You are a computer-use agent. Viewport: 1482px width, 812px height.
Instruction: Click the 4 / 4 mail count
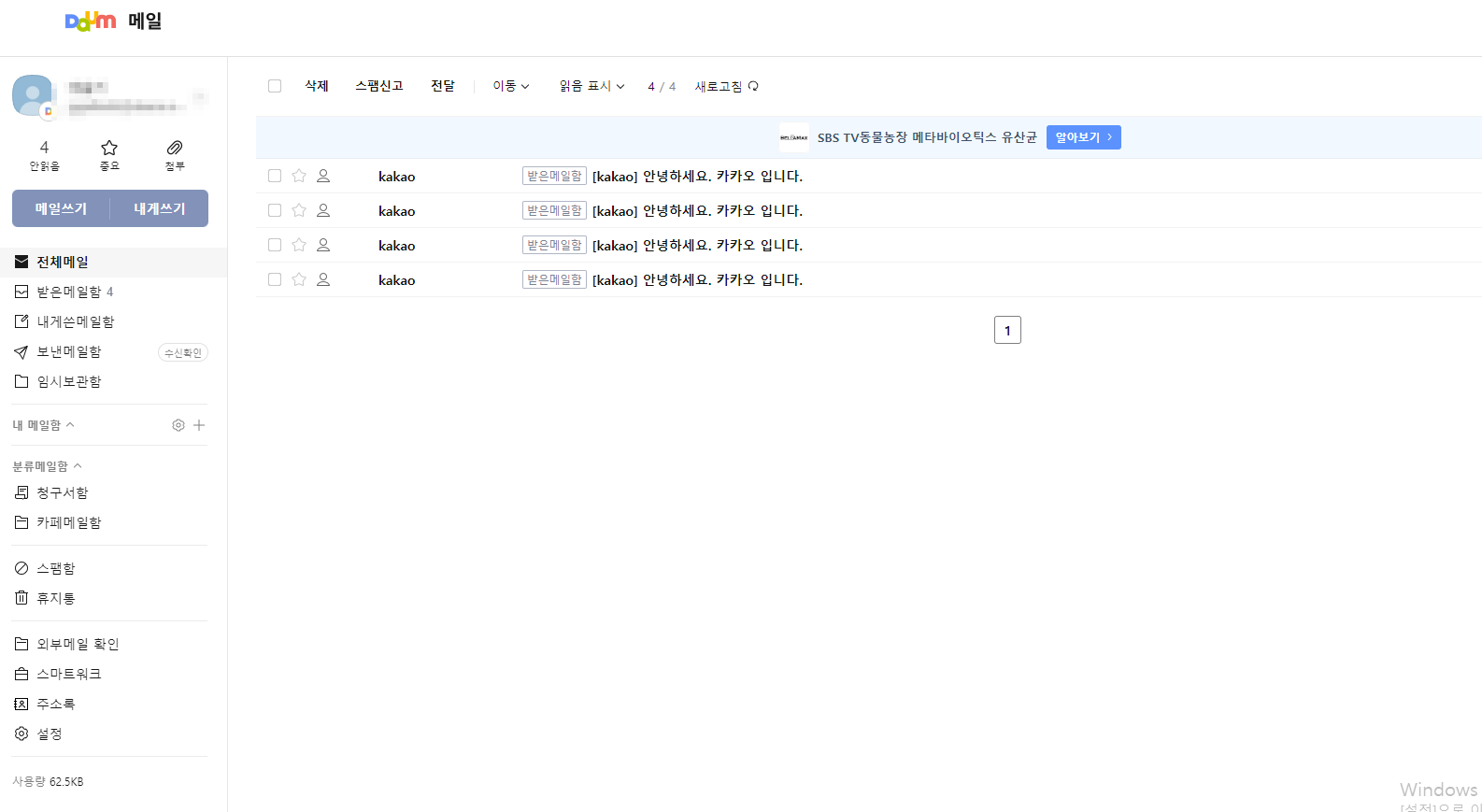(662, 87)
